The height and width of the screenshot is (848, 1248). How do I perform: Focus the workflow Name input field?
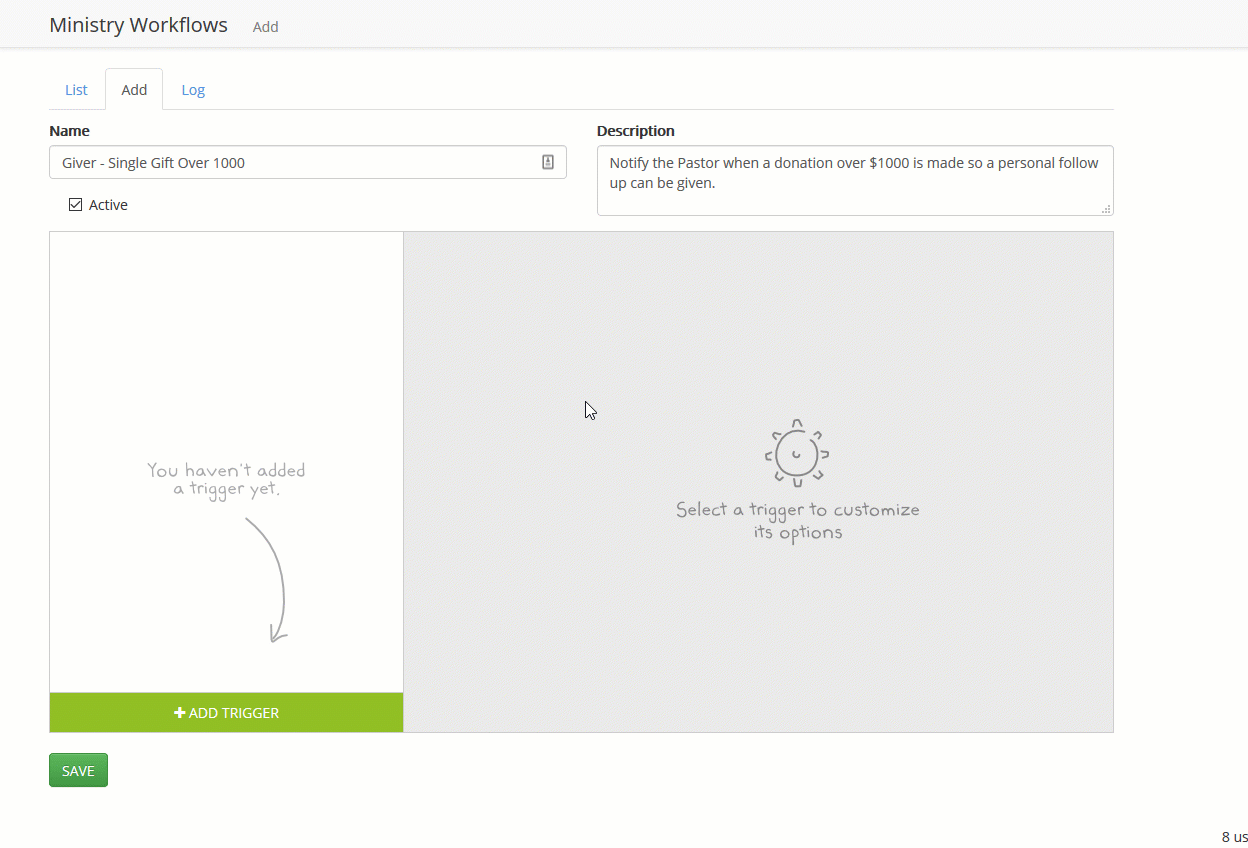(x=290, y=162)
